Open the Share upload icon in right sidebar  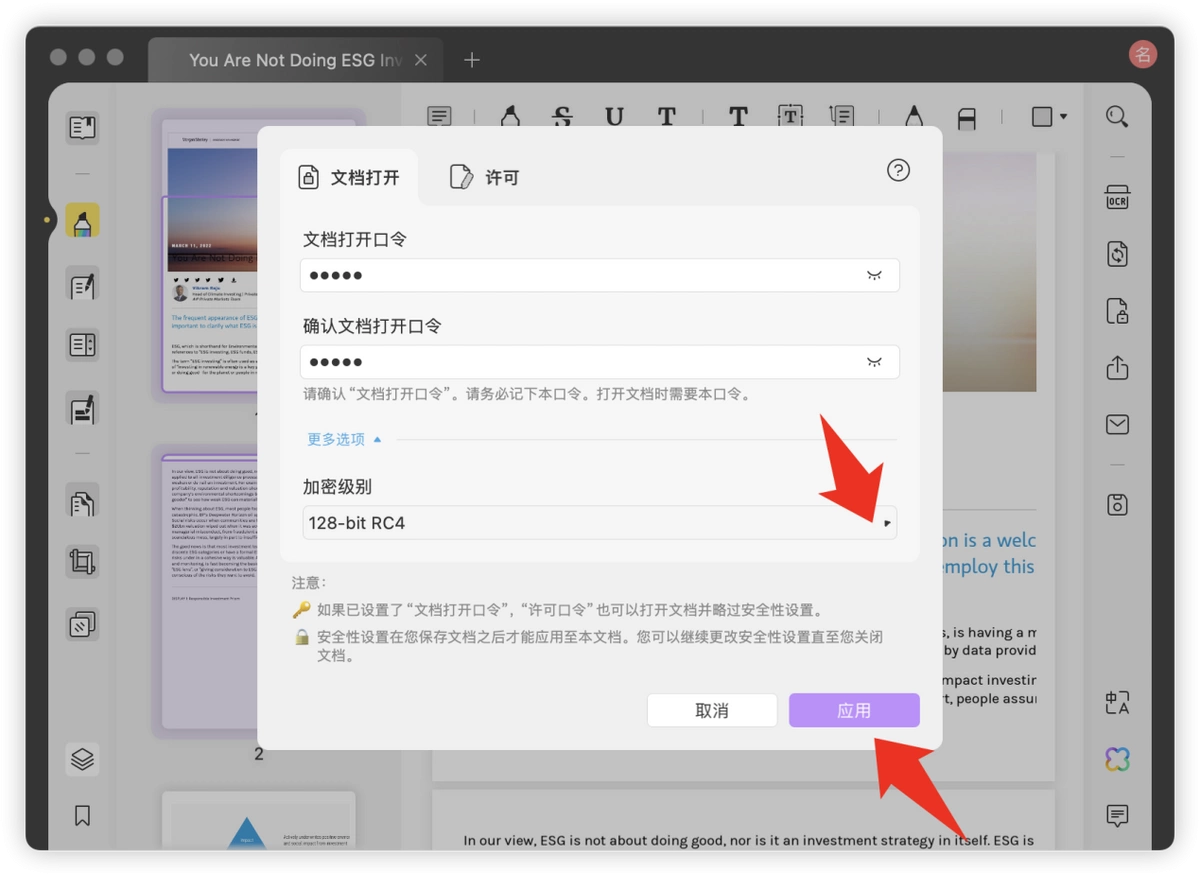[x=1117, y=367]
